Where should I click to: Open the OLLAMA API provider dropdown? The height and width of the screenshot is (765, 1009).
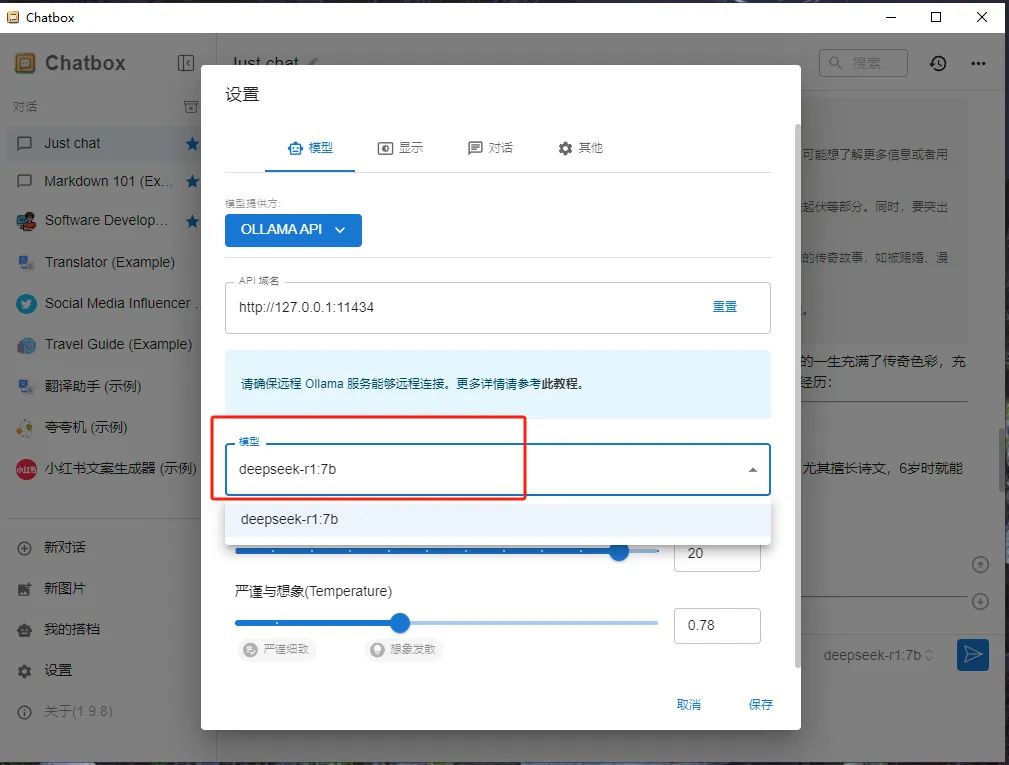293,230
